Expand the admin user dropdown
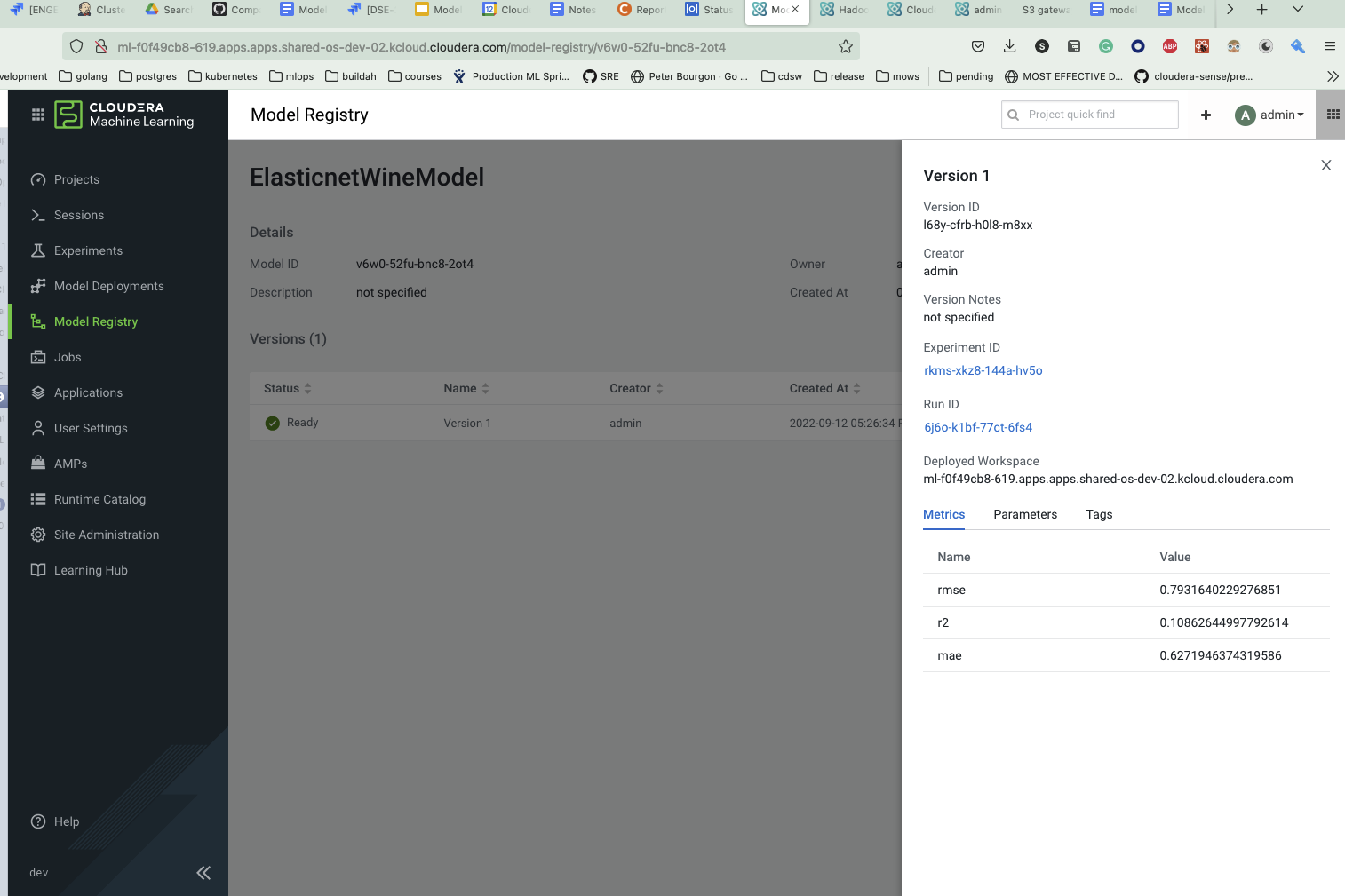Viewport: 1345px width, 896px height. pyautogui.click(x=1270, y=115)
